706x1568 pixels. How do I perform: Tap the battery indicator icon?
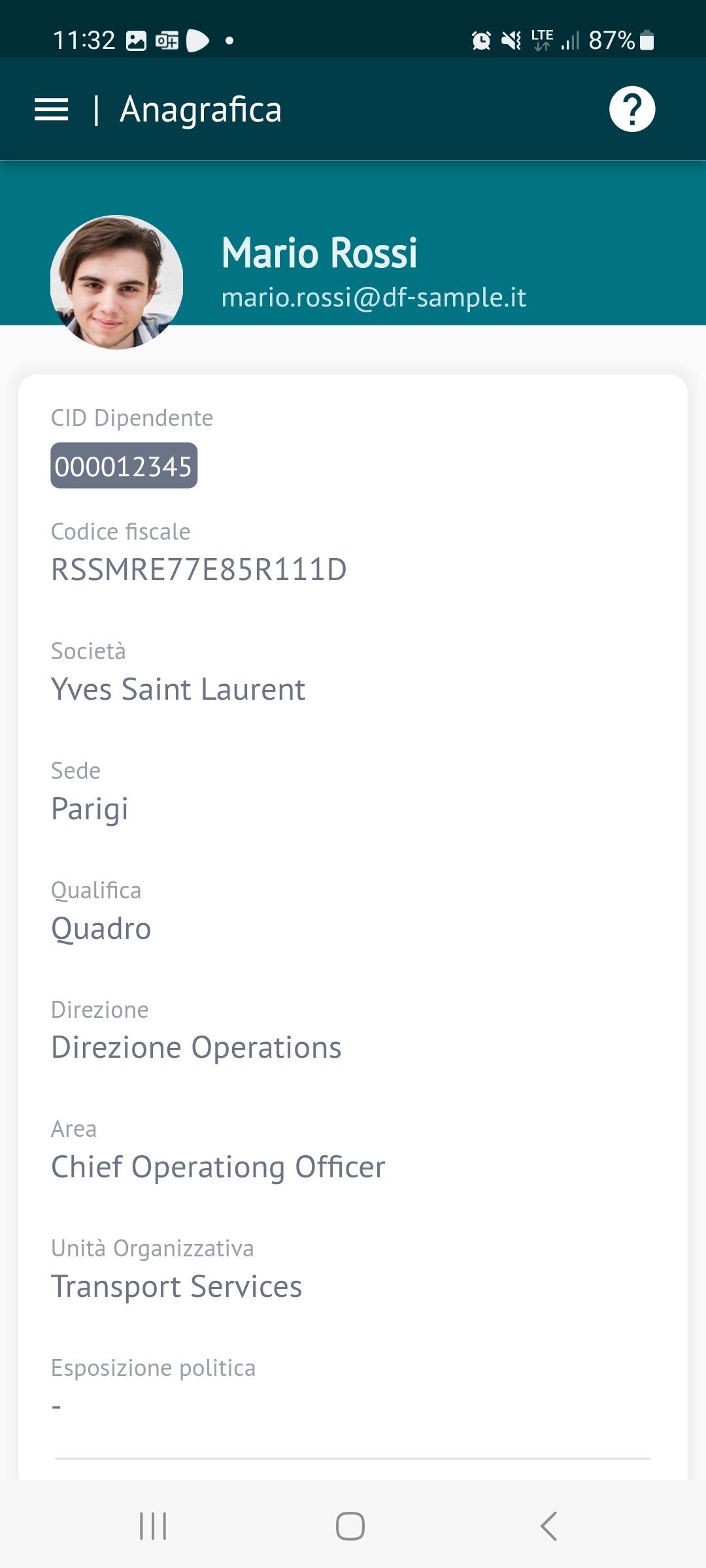click(x=647, y=41)
